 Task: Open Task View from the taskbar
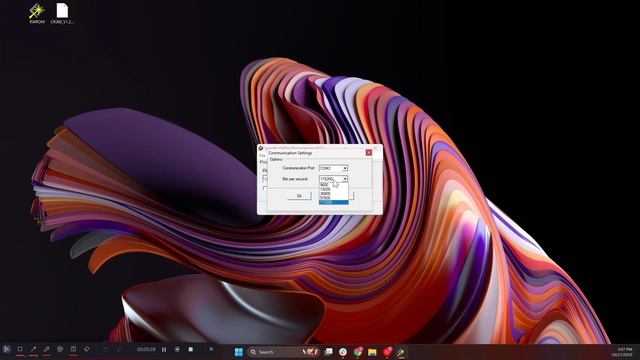tap(328, 351)
